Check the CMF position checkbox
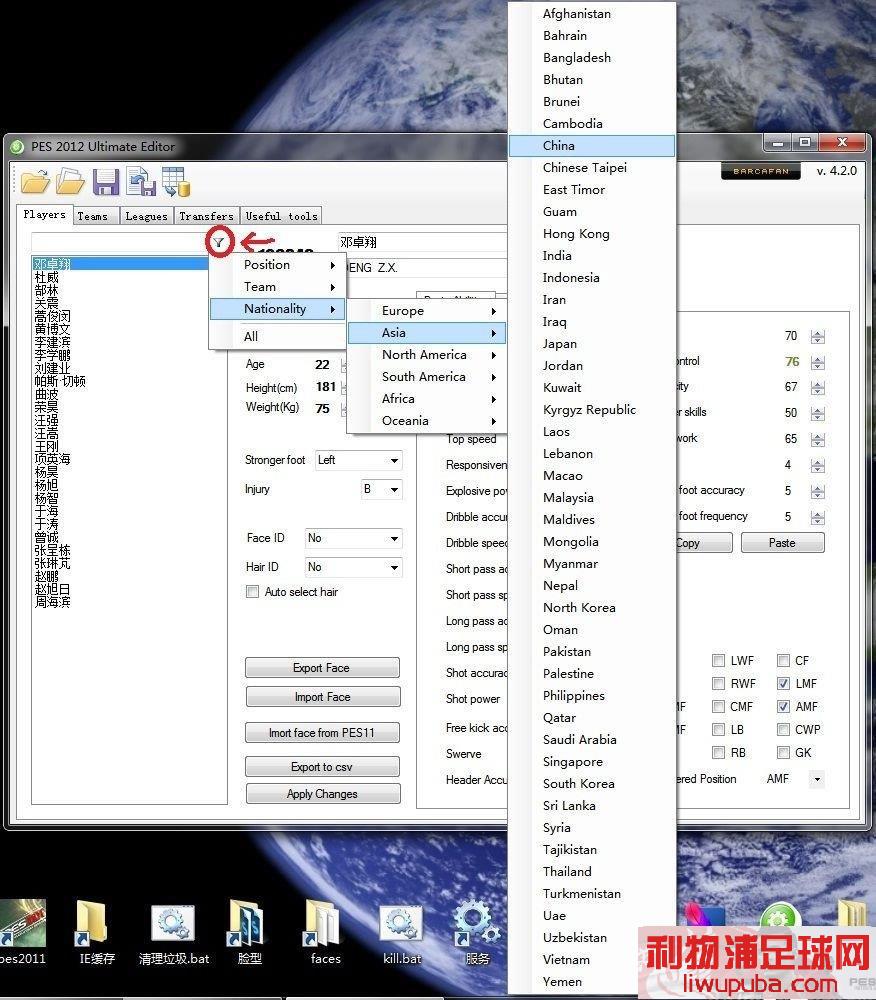 click(719, 707)
